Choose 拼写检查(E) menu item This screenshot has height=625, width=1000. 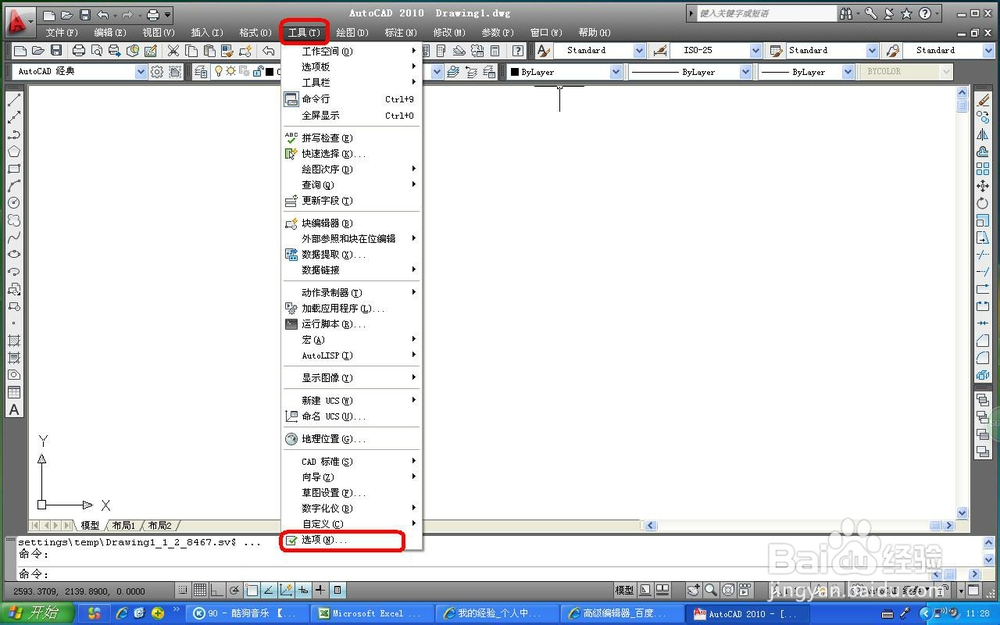pyautogui.click(x=351, y=138)
